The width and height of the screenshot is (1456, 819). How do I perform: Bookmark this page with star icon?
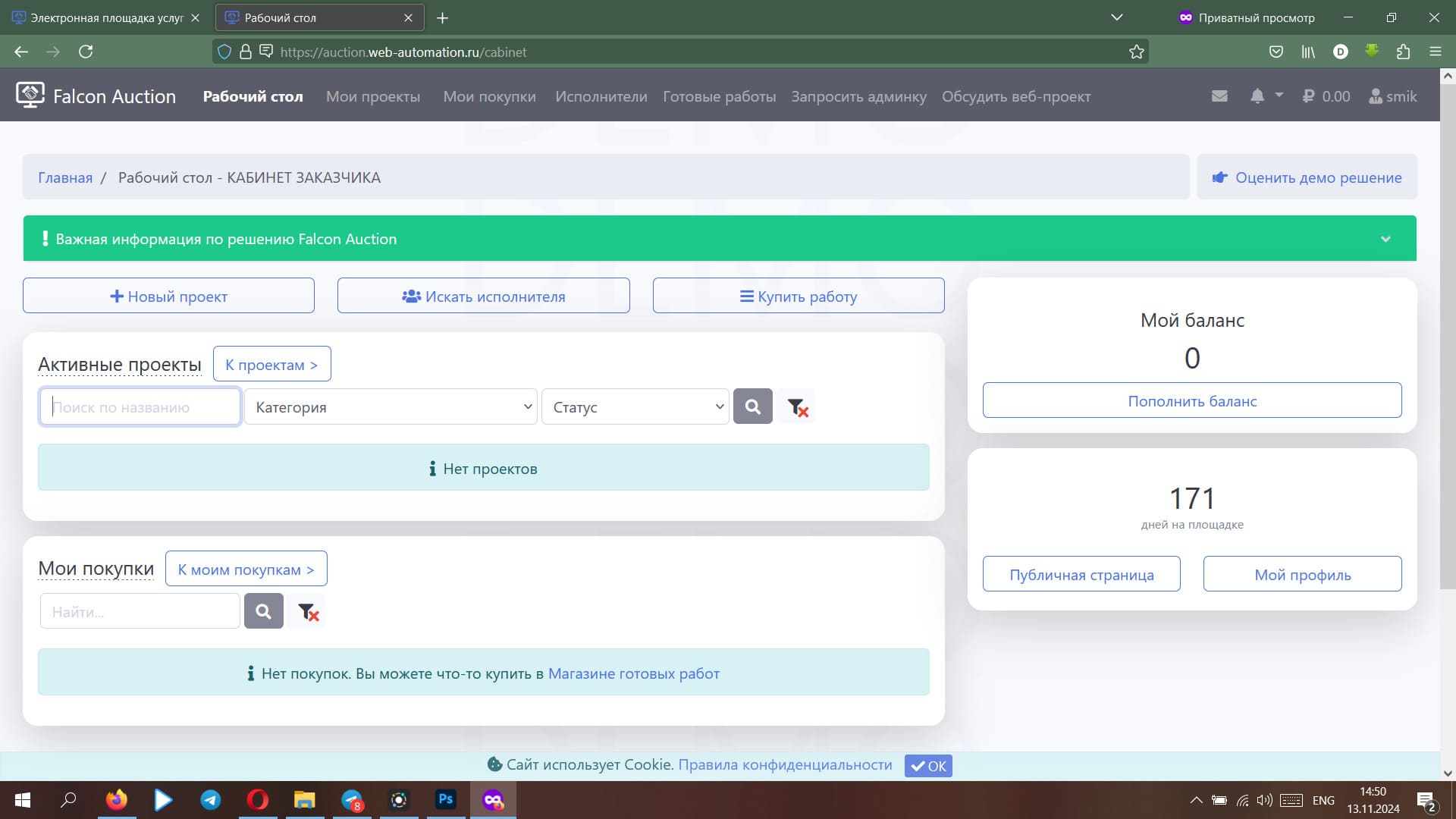click(1136, 52)
